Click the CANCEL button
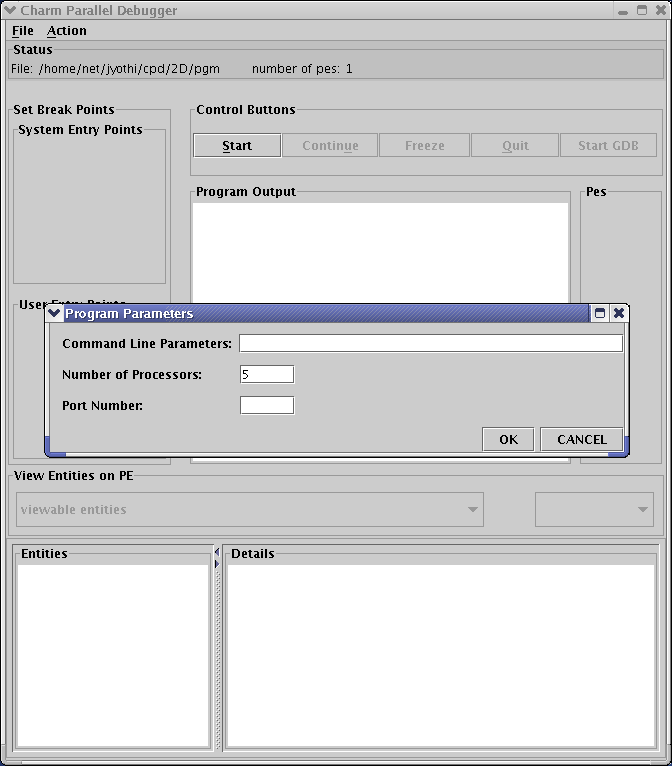 [581, 439]
